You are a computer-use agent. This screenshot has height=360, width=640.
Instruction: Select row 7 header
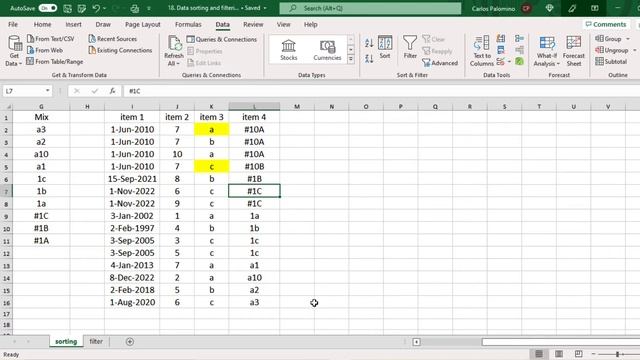pyautogui.click(x=6, y=191)
